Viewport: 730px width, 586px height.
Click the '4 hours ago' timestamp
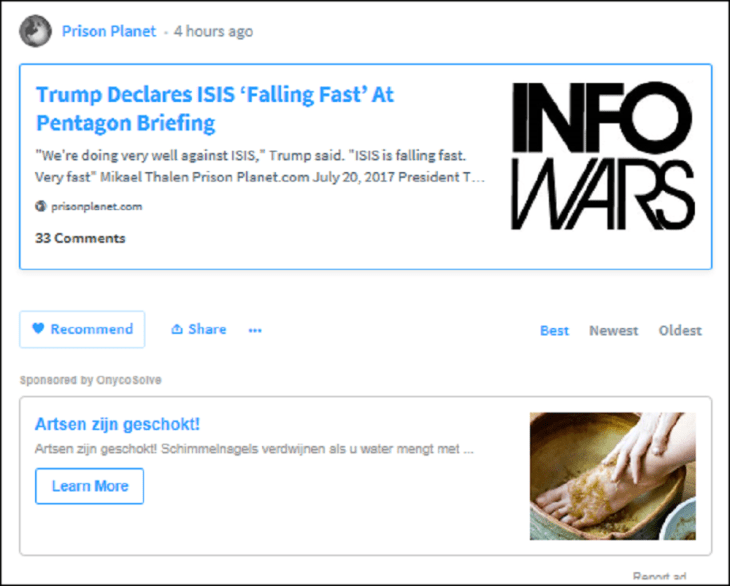[213, 31]
